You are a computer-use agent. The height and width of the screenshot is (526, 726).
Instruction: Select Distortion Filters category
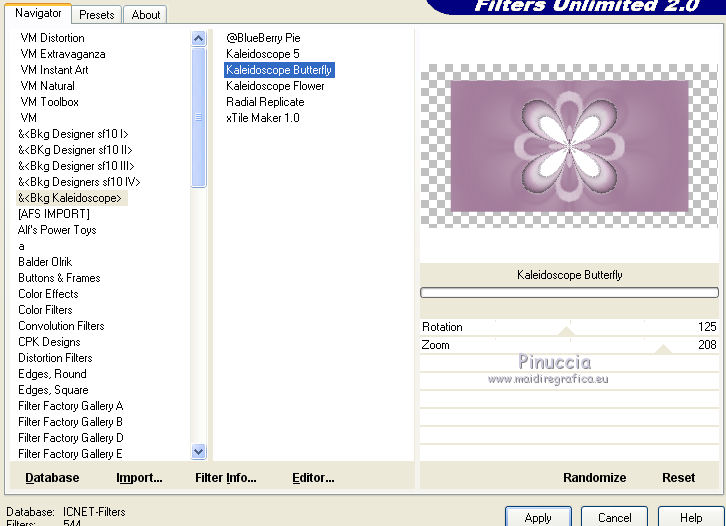coord(55,358)
